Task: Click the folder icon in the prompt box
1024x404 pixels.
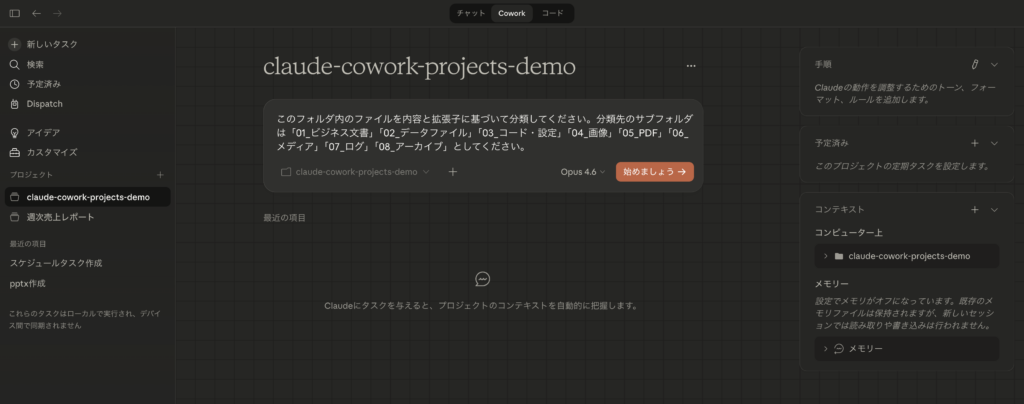Action: [285, 172]
